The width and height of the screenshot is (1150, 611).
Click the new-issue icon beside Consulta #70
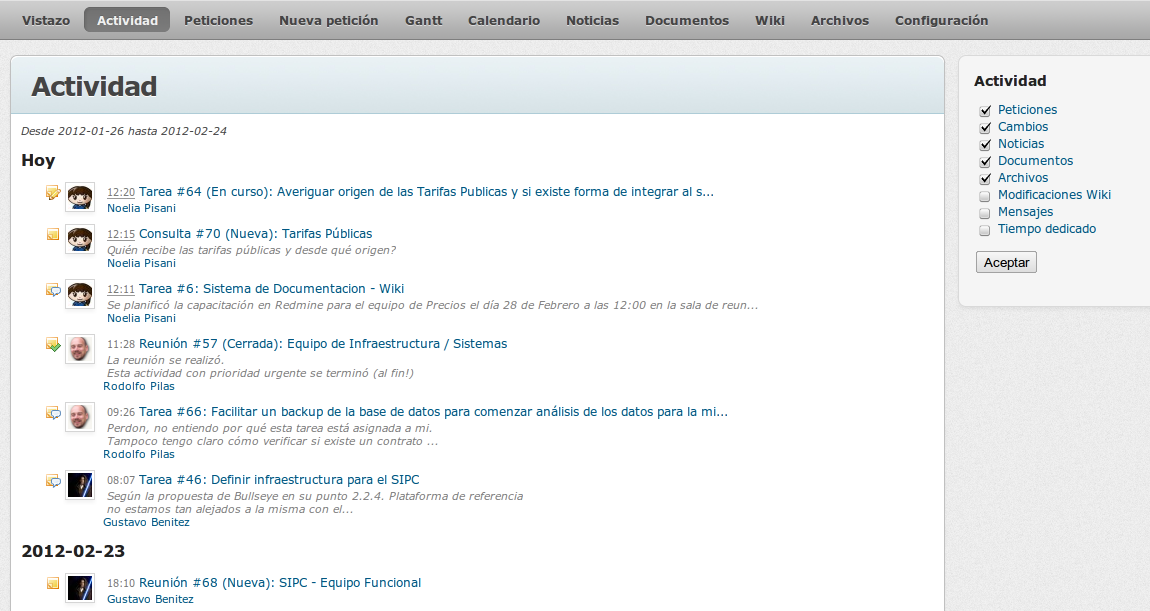tap(53, 234)
